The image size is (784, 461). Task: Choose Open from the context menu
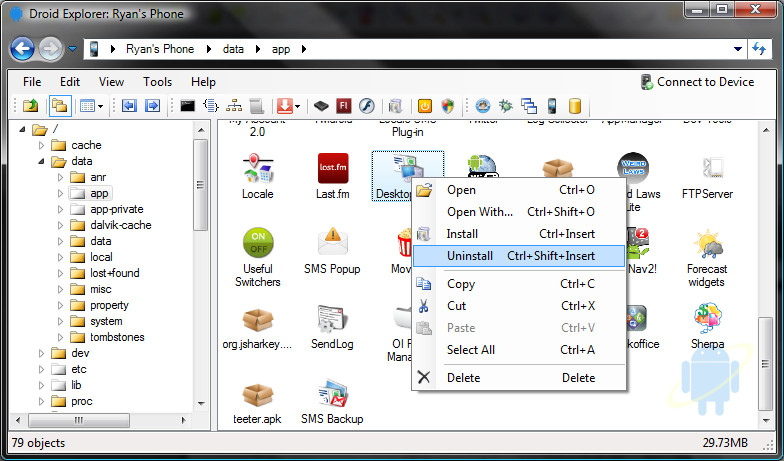(519, 190)
